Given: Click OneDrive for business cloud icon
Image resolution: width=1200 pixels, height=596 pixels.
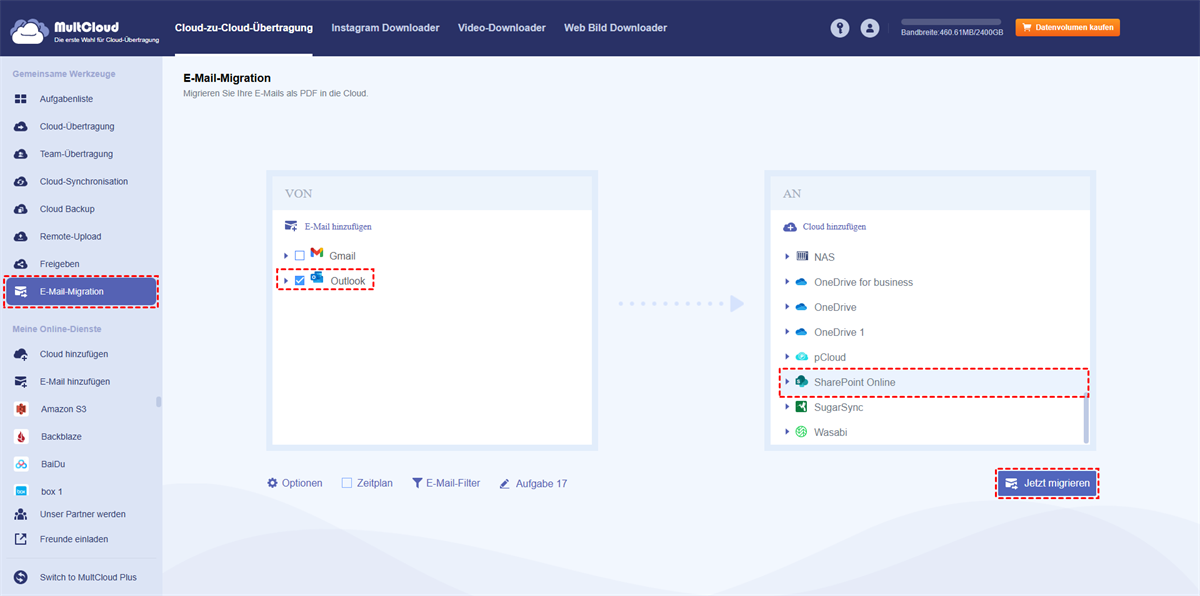Looking at the screenshot, I should point(801,282).
